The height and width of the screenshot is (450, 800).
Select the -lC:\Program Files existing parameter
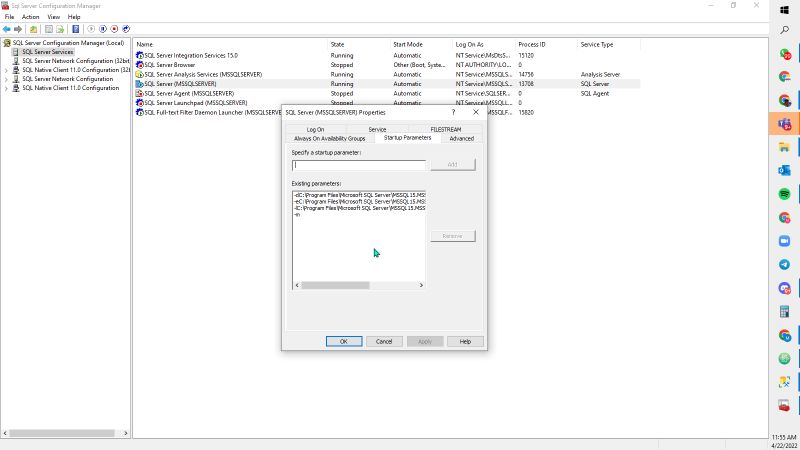coord(359,208)
